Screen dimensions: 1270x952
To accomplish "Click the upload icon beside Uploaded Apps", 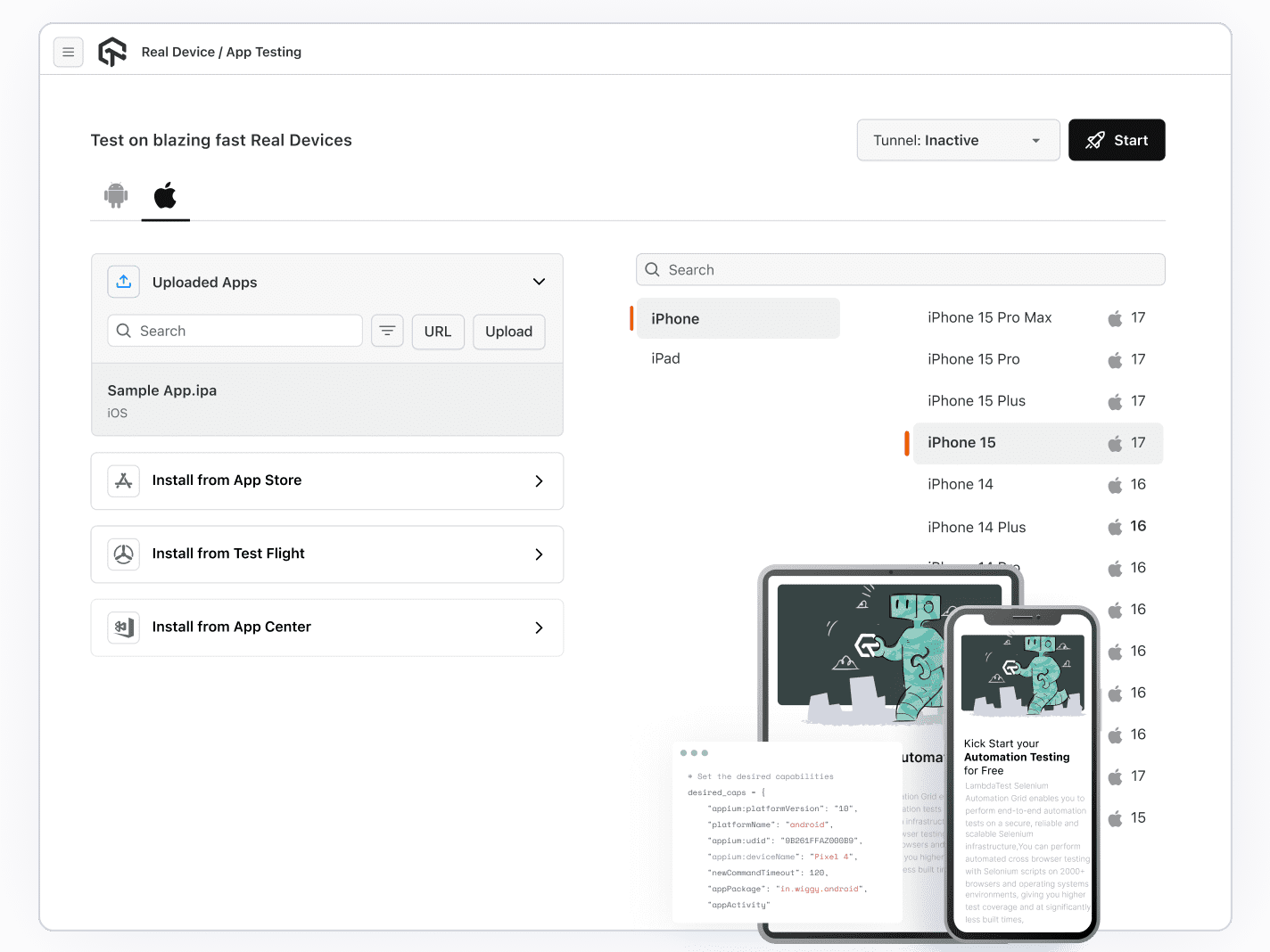I will click(123, 282).
